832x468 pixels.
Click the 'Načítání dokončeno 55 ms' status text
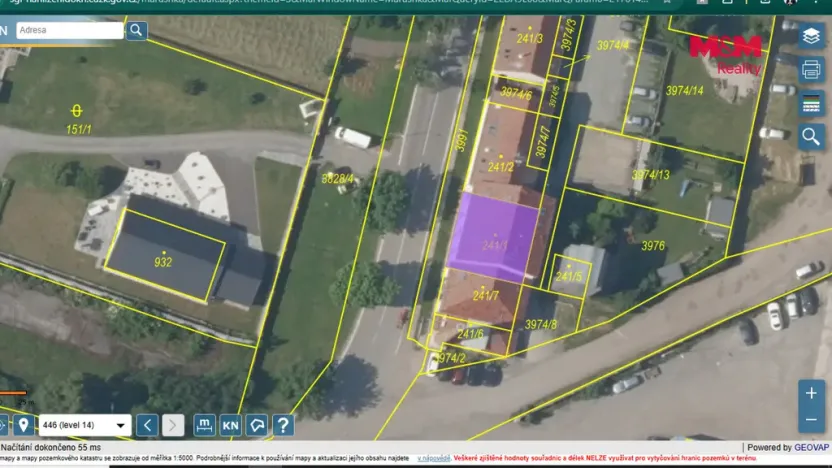pos(51,447)
